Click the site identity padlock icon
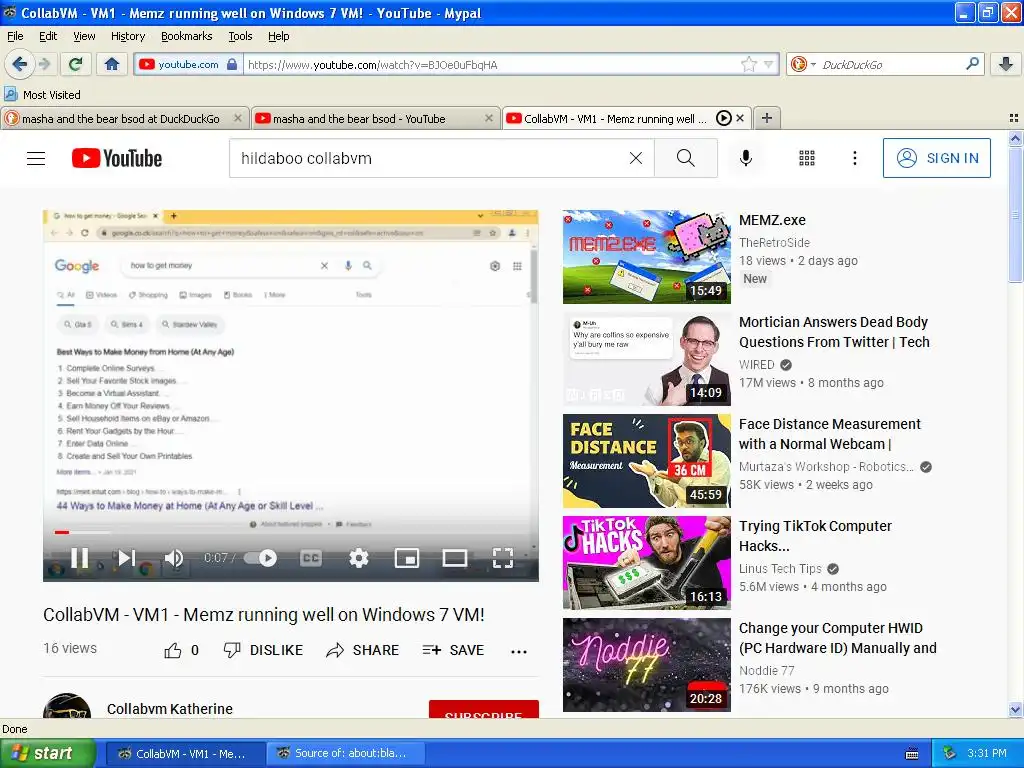Screen dimensions: 1024x768 point(232,64)
